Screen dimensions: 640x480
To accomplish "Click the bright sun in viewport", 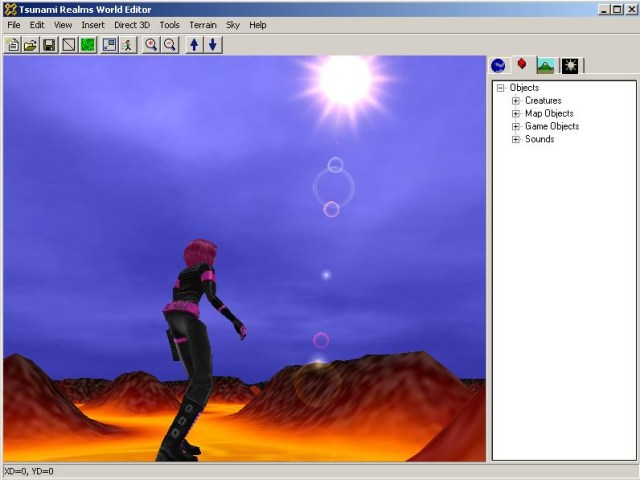I will (345, 80).
